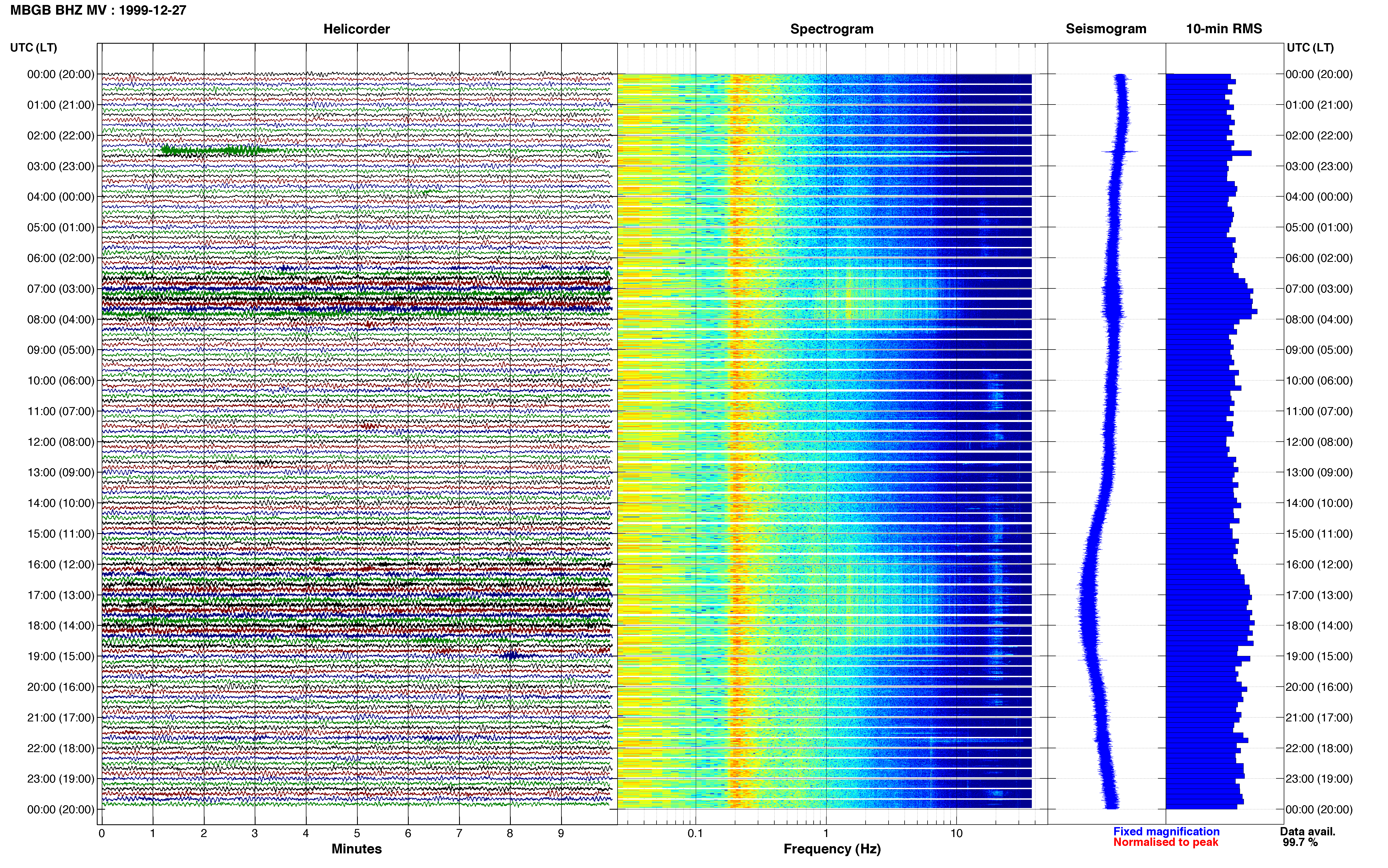The image size is (1388, 868).
Task: Click the '10-min RMS' panel heading
Action: 1224,29
